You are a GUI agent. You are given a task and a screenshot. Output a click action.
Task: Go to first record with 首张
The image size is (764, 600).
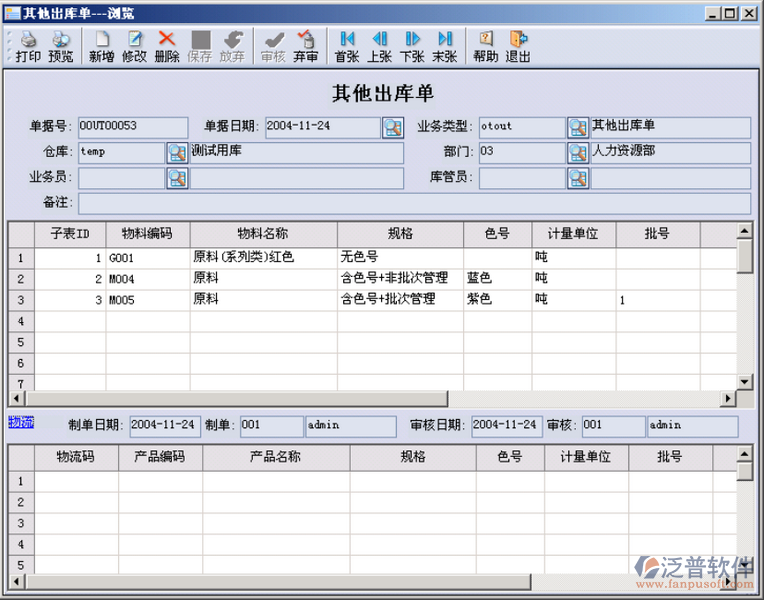(347, 46)
